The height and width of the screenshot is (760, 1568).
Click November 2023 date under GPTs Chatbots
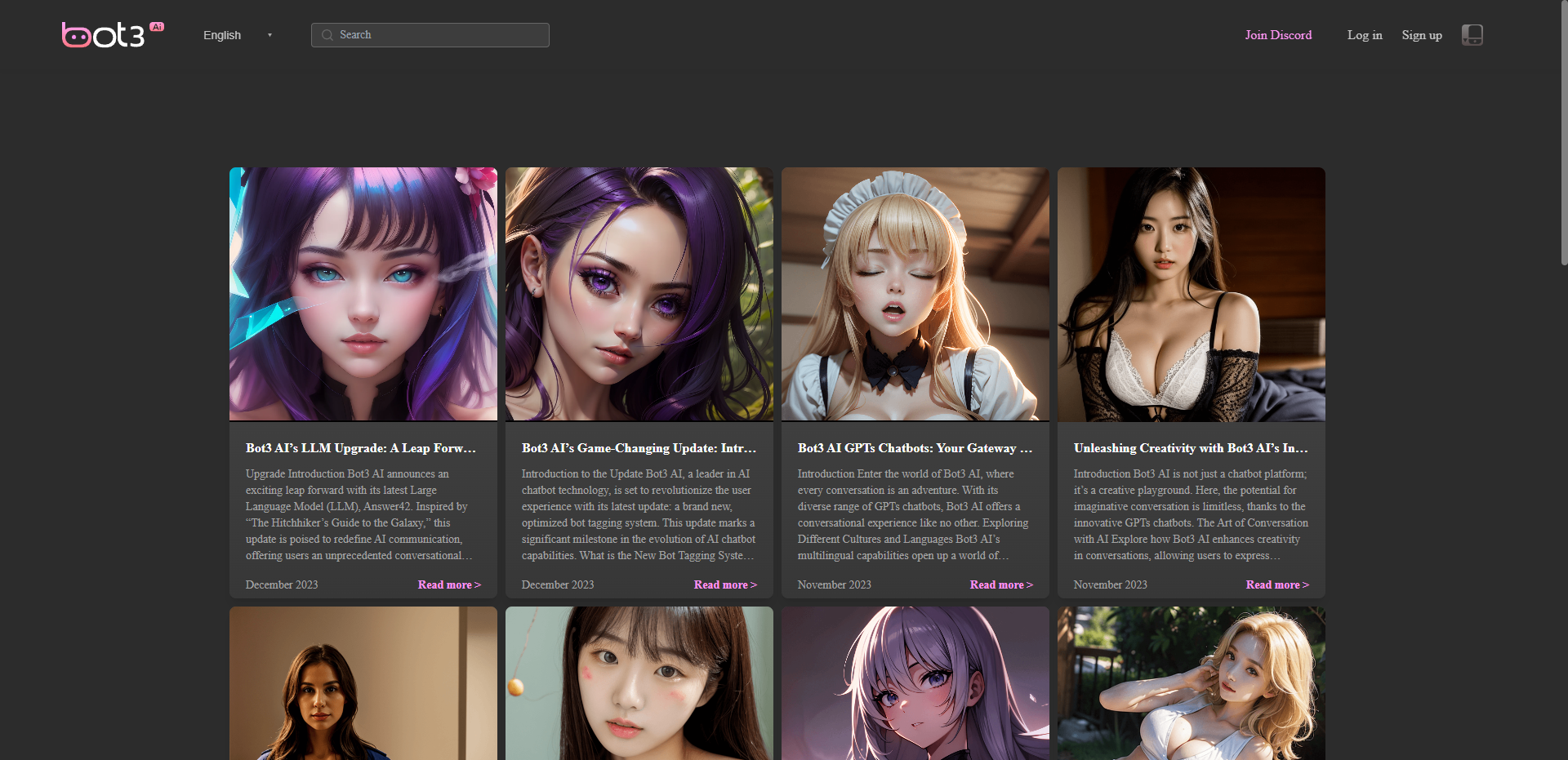(x=835, y=584)
